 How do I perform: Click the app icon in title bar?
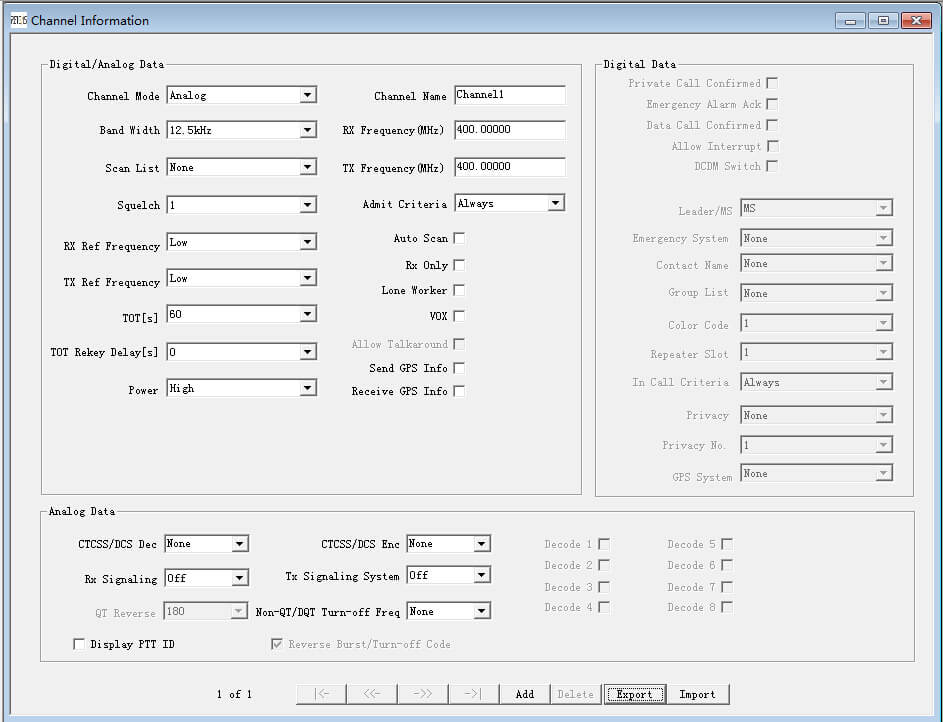(x=18, y=20)
